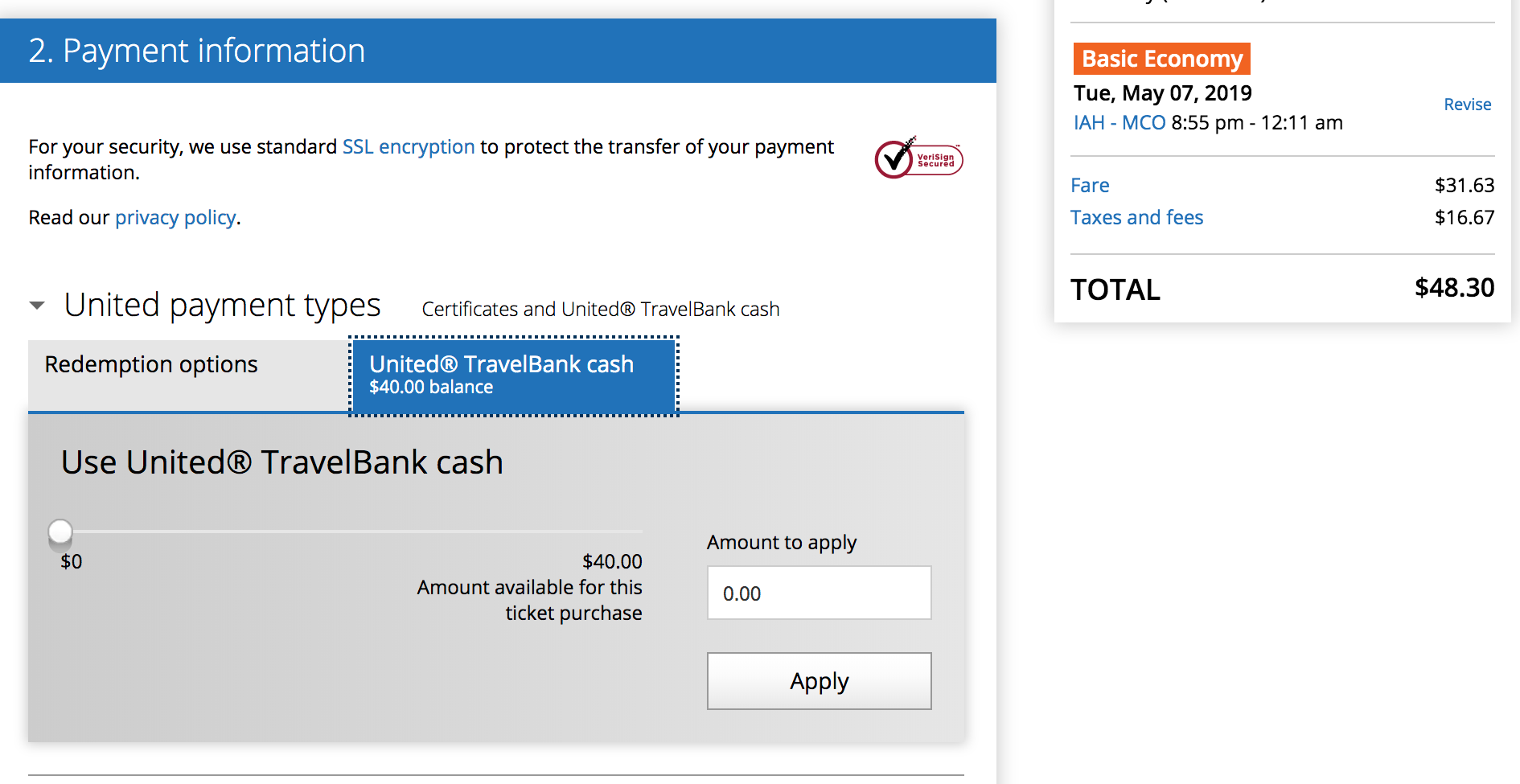
Task: Click the Certificates and United TravelBank cash subtitle
Action: pyautogui.click(x=601, y=310)
